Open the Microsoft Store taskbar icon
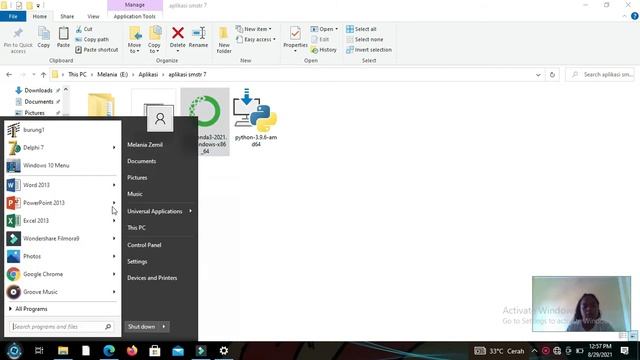640x360 pixels. 155,351
